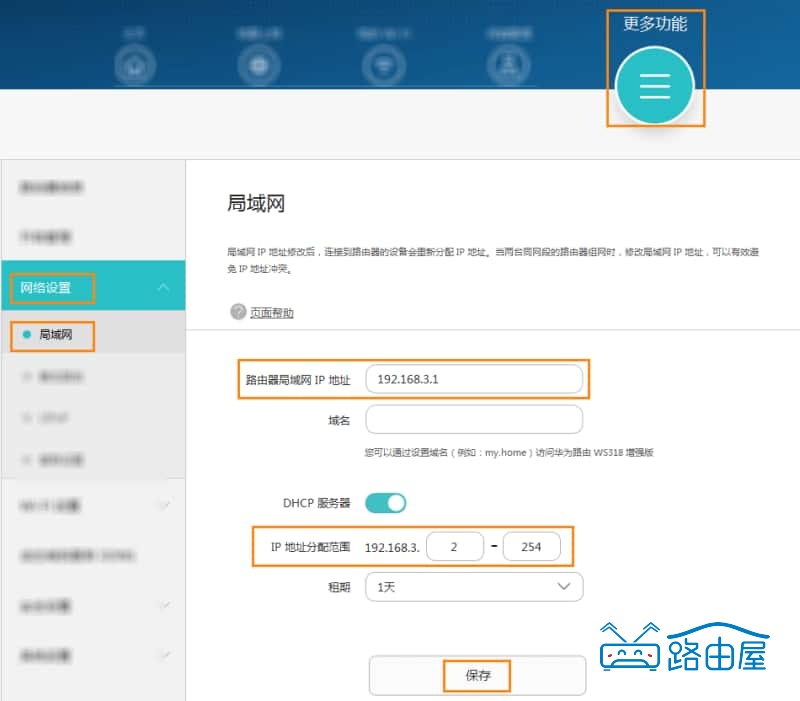Click the router LAN IP address field

click(474, 379)
